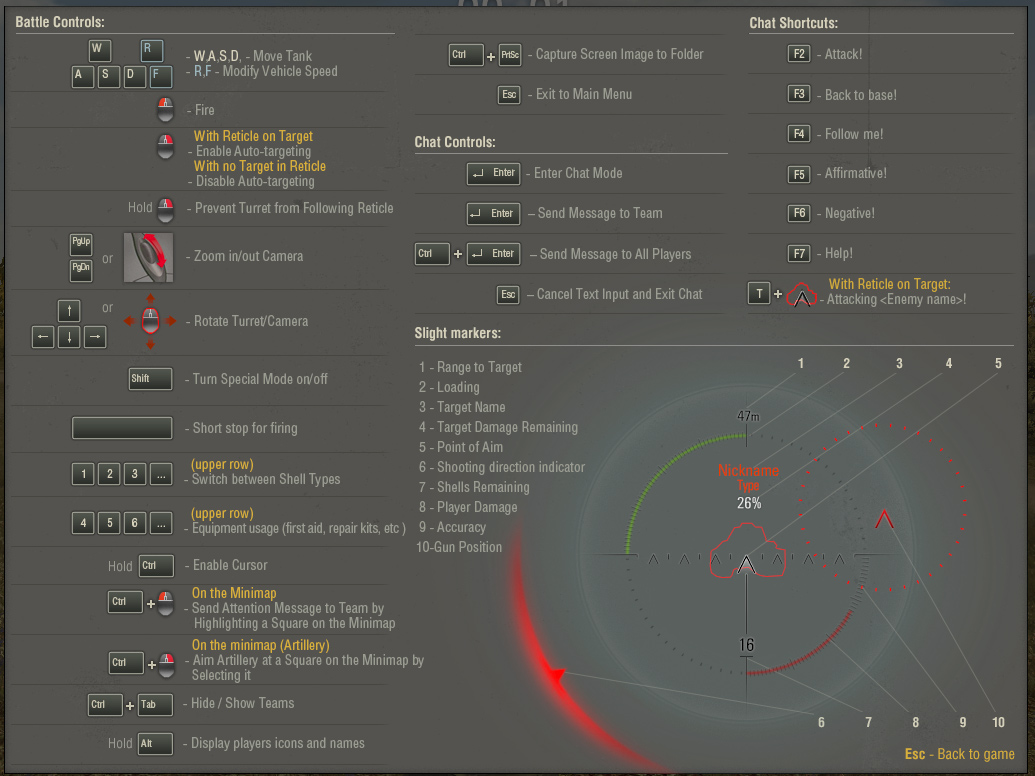Image resolution: width=1035 pixels, height=776 pixels.
Task: Click the F7 Help key
Action: [799, 253]
